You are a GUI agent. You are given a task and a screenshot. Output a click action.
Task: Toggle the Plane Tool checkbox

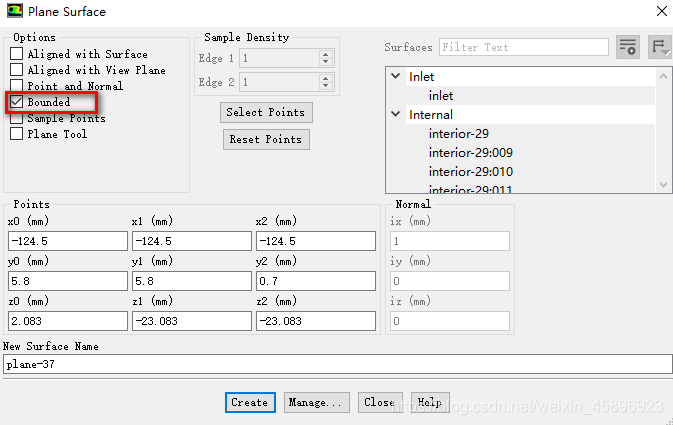pyautogui.click(x=17, y=134)
